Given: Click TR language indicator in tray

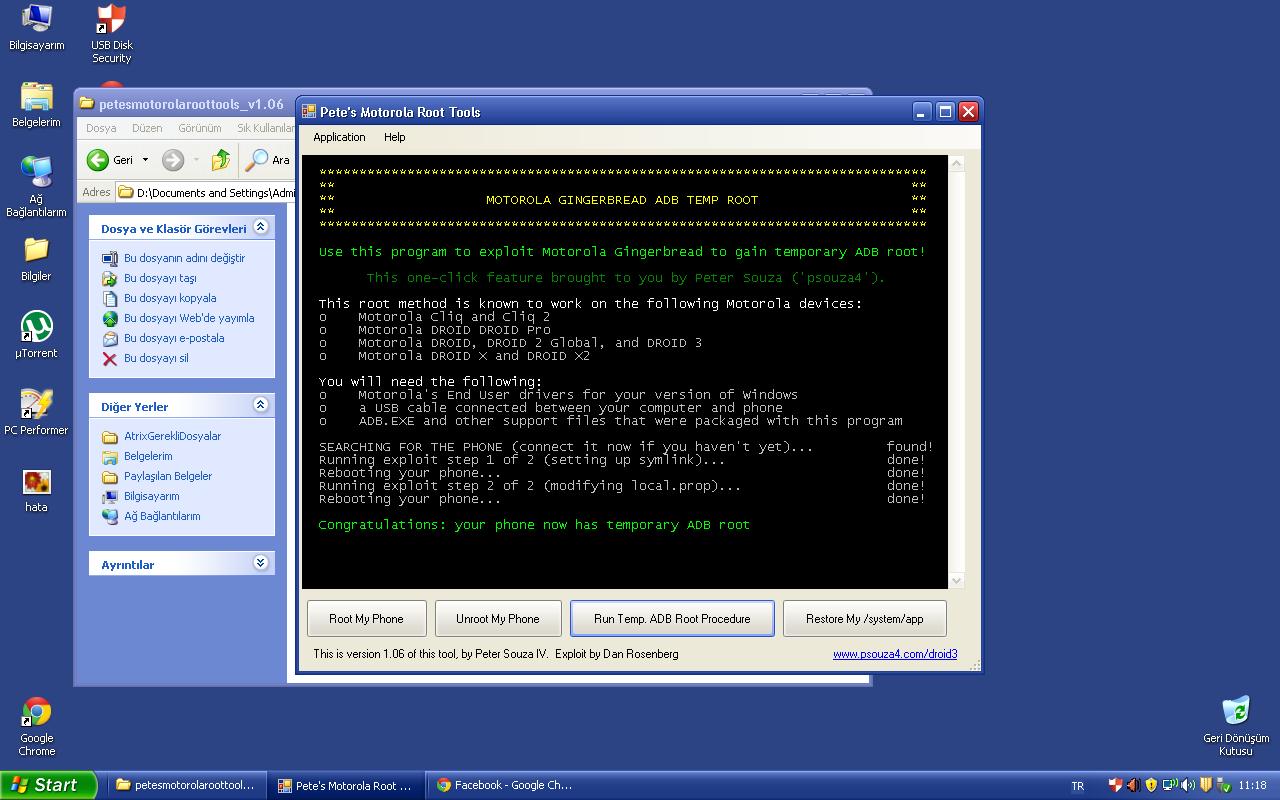Looking at the screenshot, I should coord(1078,786).
